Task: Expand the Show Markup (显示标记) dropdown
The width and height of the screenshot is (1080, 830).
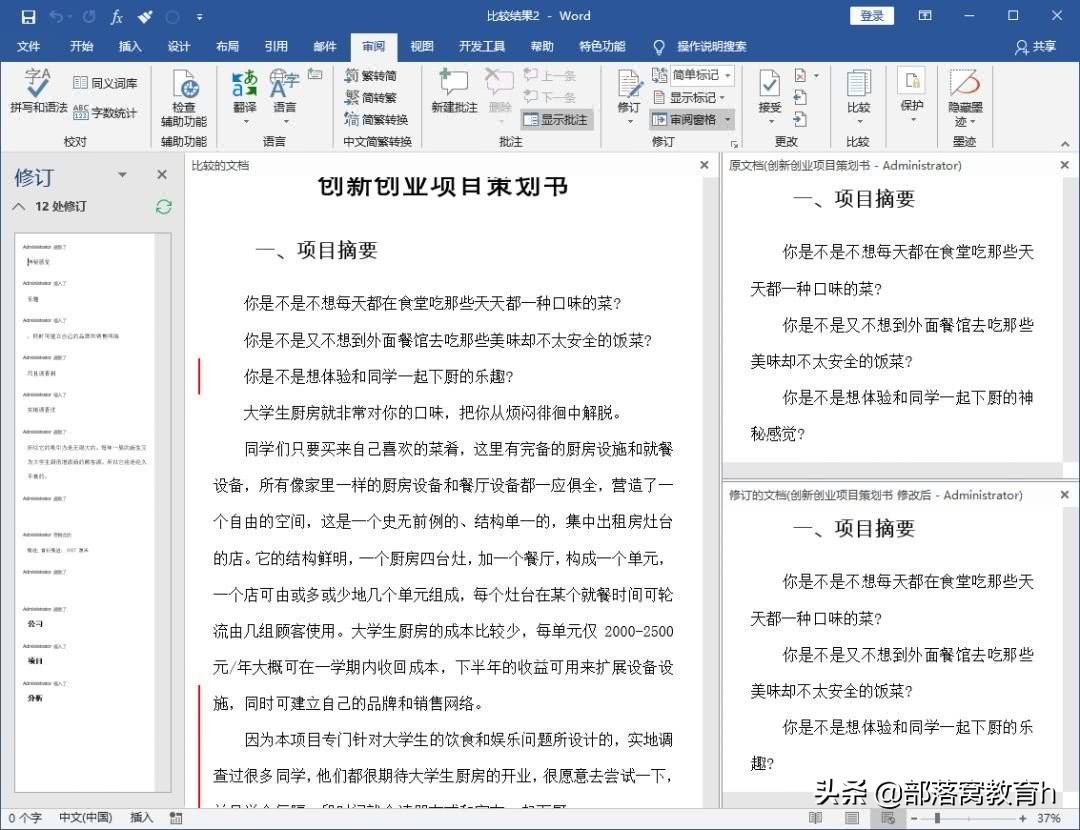Action: coord(689,97)
